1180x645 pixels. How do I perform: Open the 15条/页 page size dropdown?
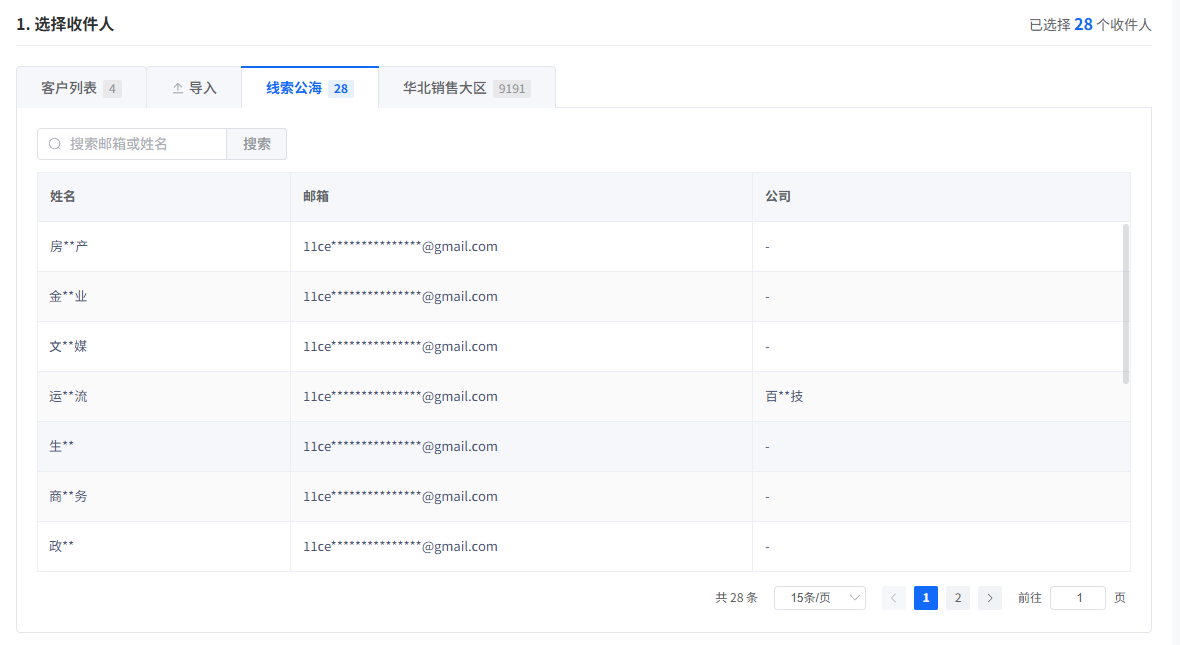820,598
